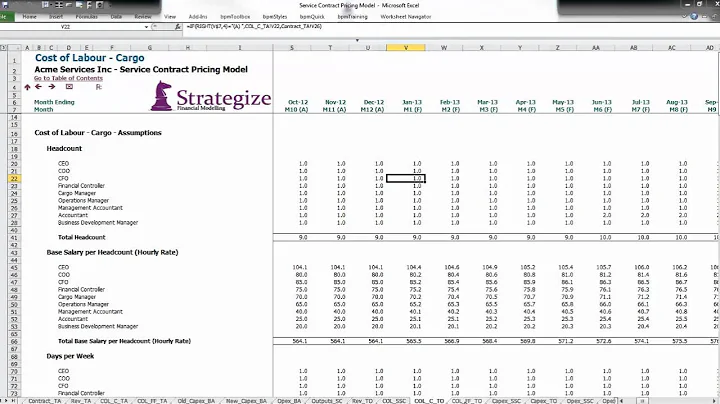
Task: Click the Excel Help question mark icon
Action: pos(694,17)
